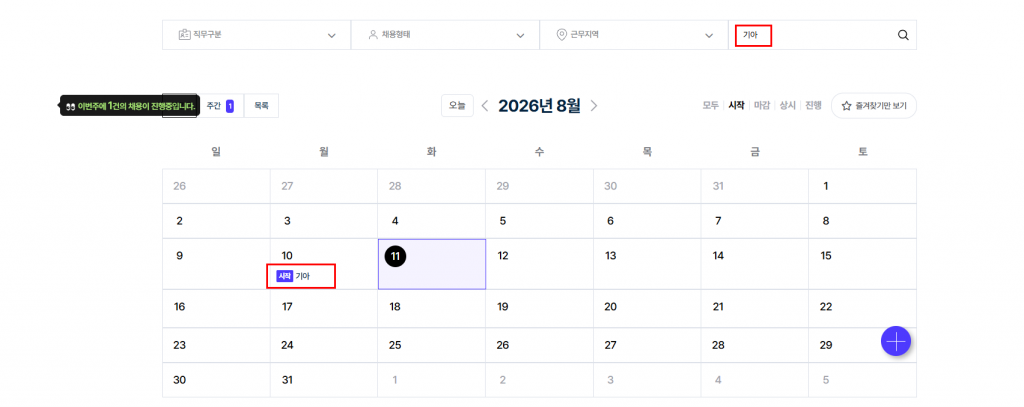Go to next month arrow
Viewport: 1024px width, 407px height.
click(594, 106)
